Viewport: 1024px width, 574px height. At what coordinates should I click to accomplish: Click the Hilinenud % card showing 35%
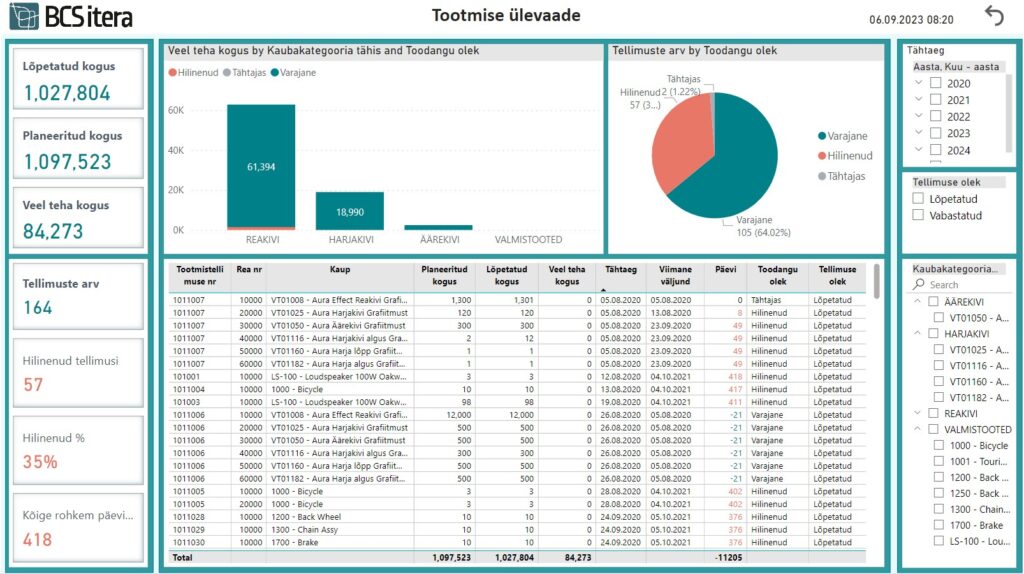click(x=78, y=451)
